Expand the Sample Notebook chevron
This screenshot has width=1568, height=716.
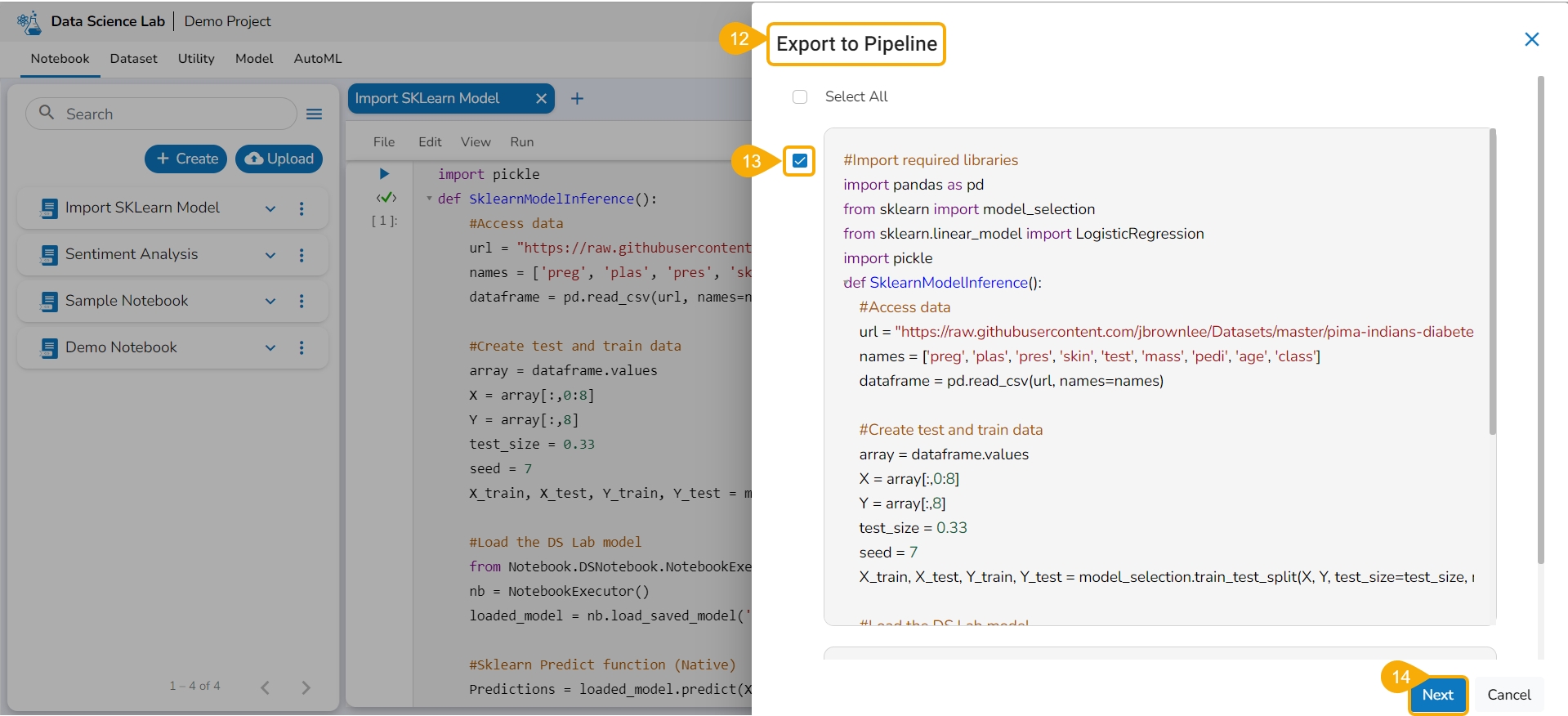[270, 302]
